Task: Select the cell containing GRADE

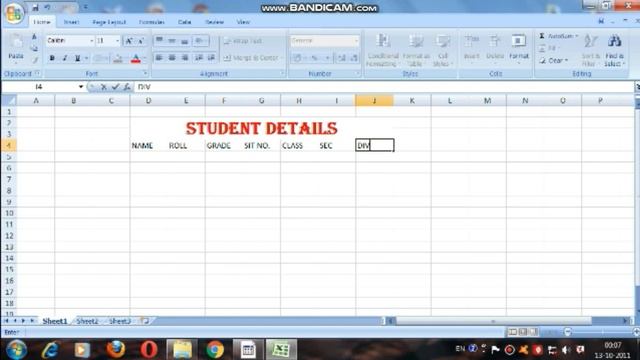Action: coord(224,145)
